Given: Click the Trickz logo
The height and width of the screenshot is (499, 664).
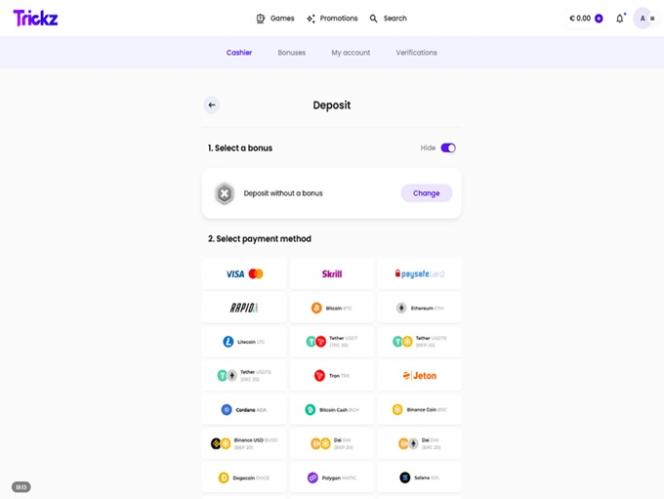Looking at the screenshot, I should (36, 18).
